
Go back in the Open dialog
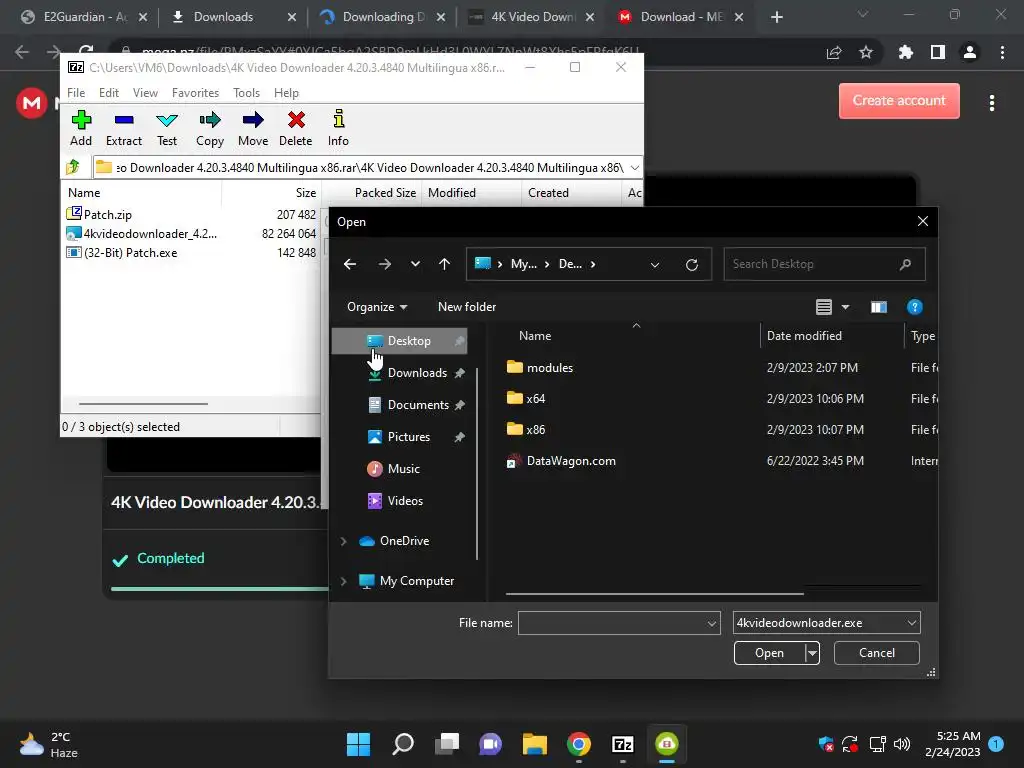coord(350,264)
